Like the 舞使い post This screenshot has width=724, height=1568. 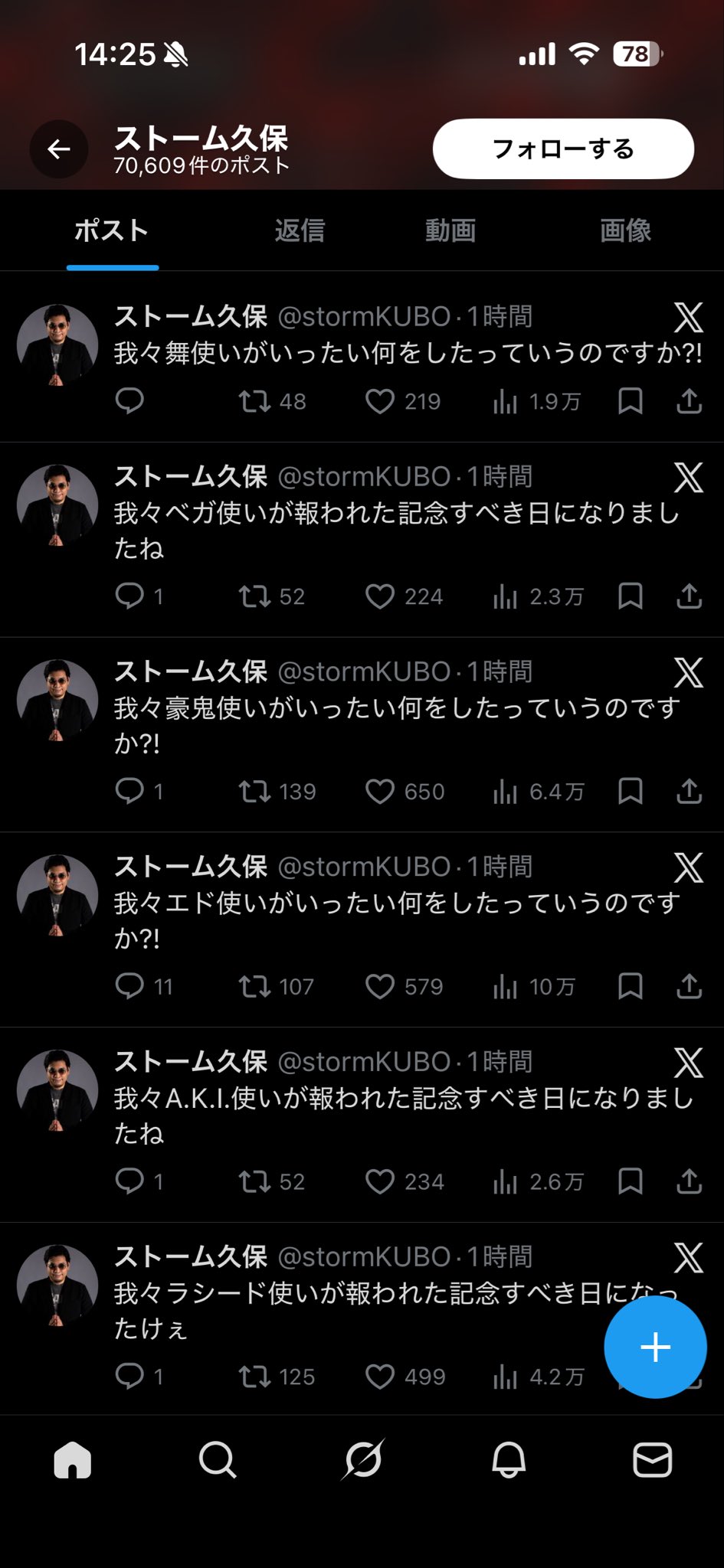(x=380, y=401)
